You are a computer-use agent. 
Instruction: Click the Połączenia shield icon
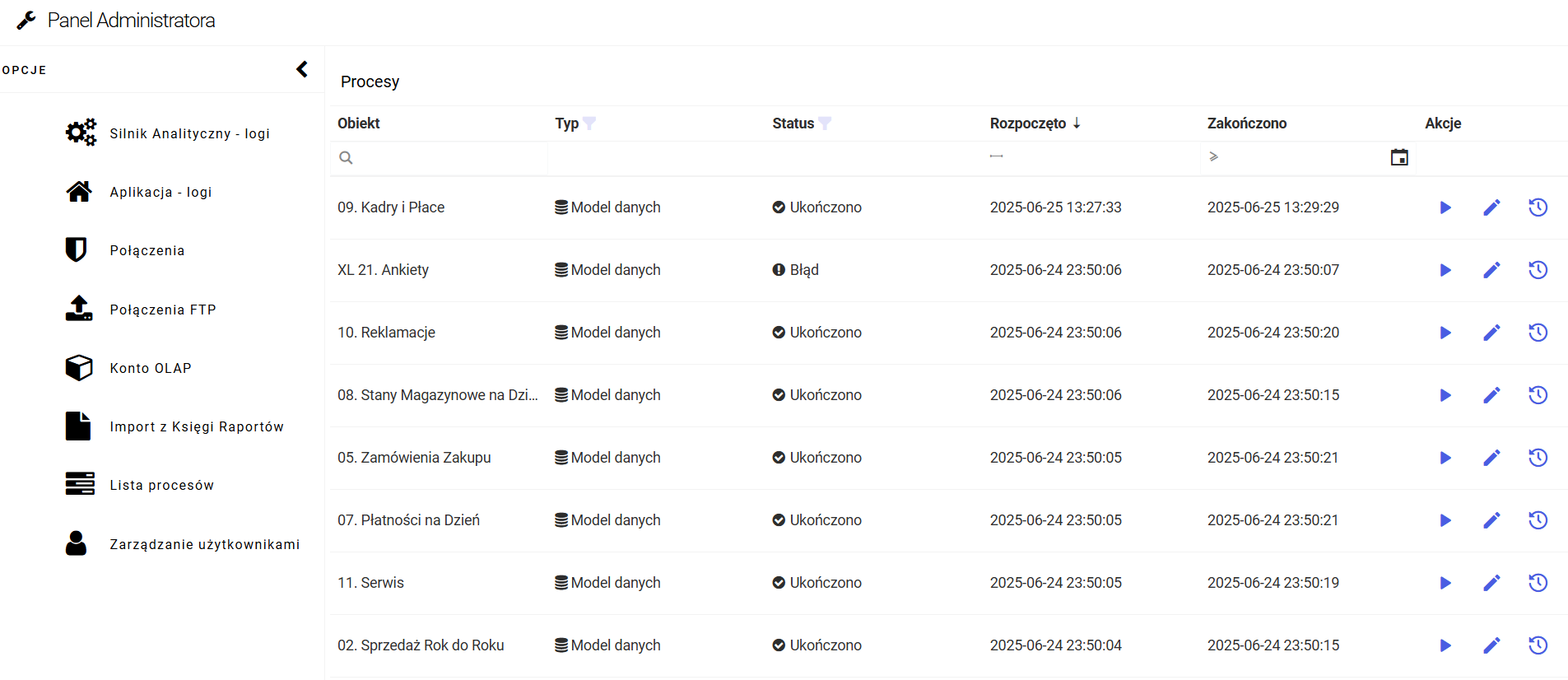click(x=77, y=249)
